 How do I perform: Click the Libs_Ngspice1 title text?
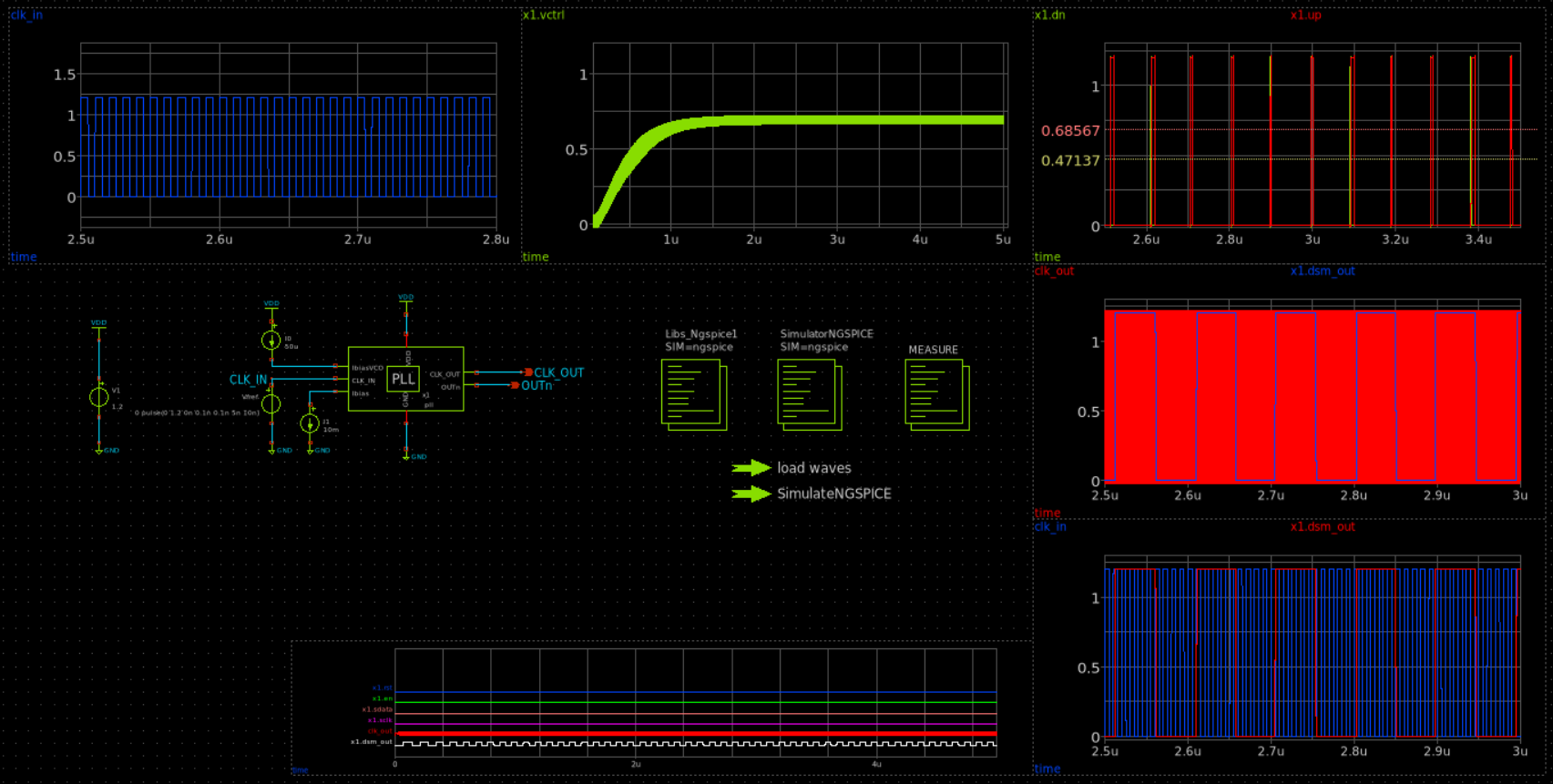click(x=700, y=334)
